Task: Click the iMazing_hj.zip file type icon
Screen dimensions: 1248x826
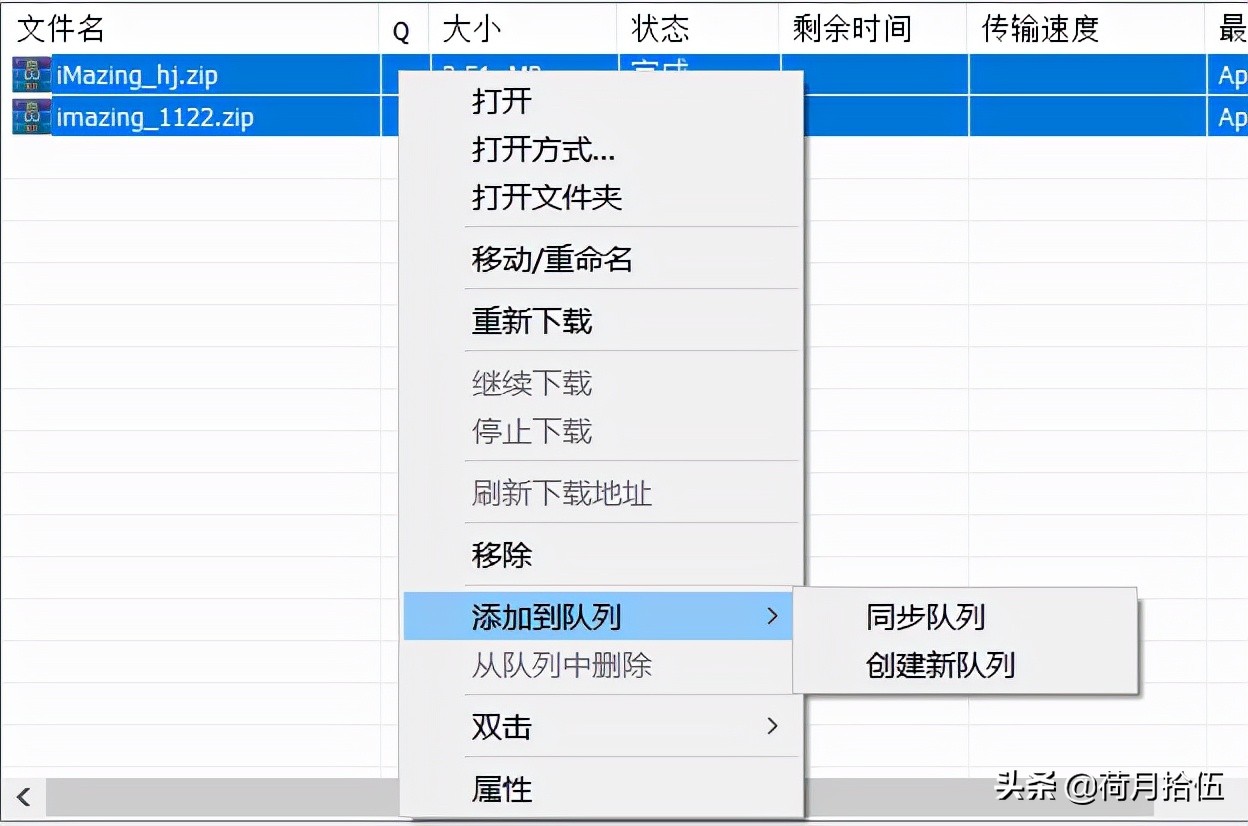Action: pos(31,74)
